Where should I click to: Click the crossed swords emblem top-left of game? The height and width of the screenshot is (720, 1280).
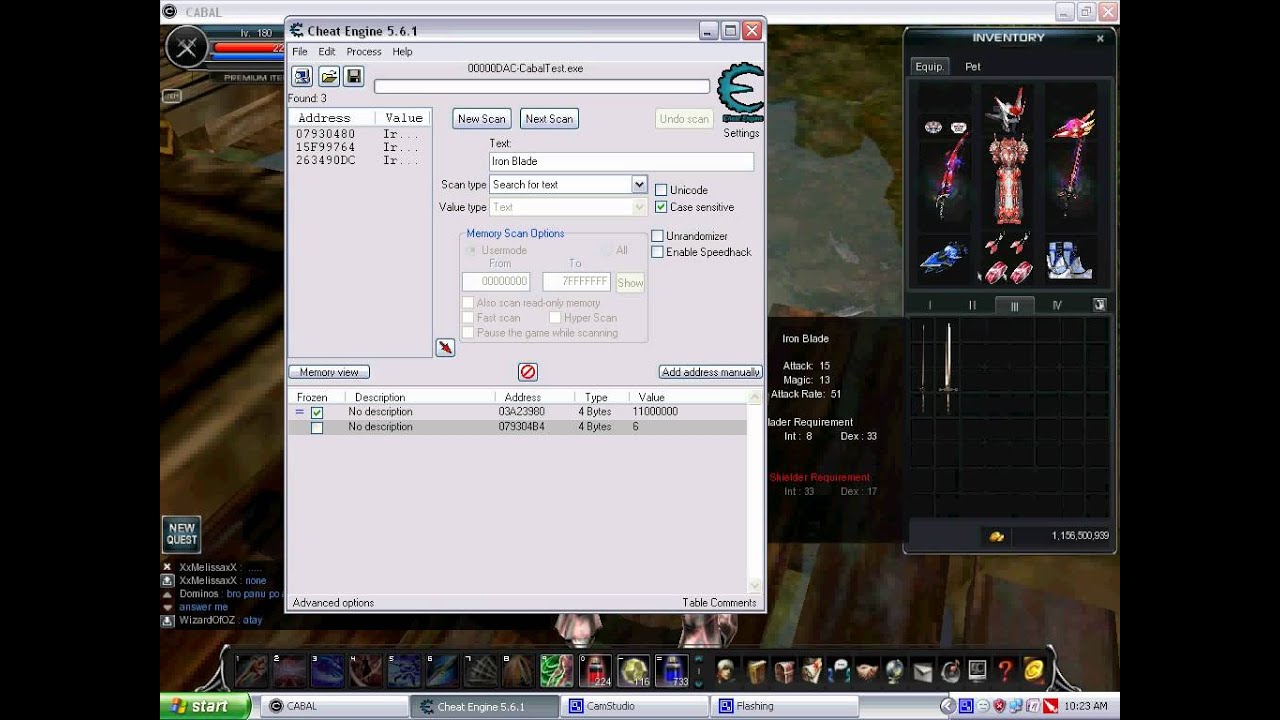[186, 47]
